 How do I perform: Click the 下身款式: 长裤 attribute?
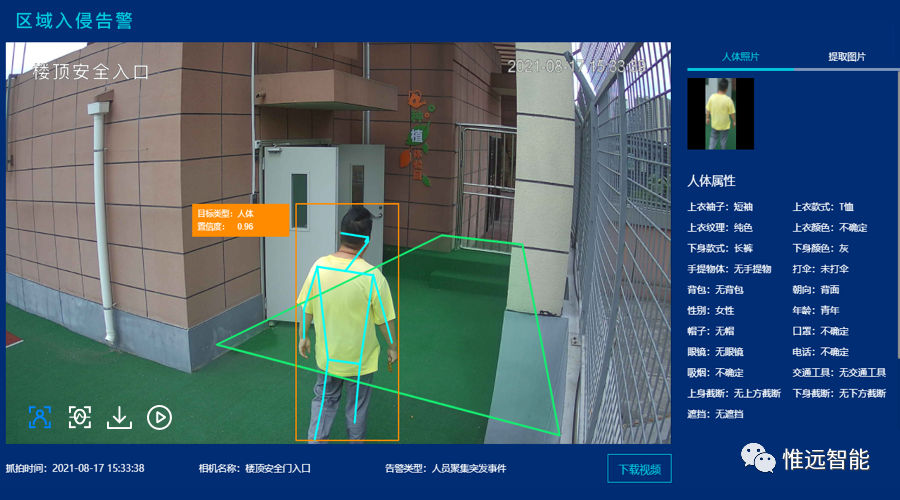[720, 249]
